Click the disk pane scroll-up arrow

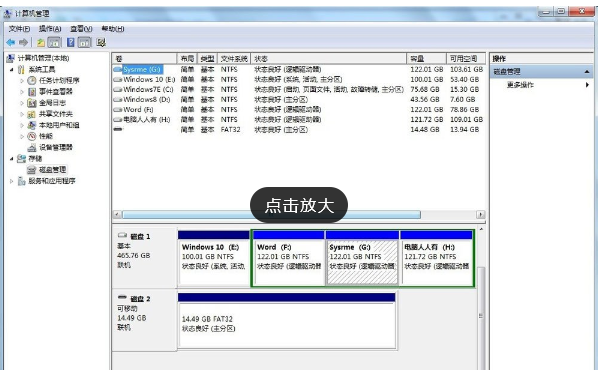coord(481,230)
